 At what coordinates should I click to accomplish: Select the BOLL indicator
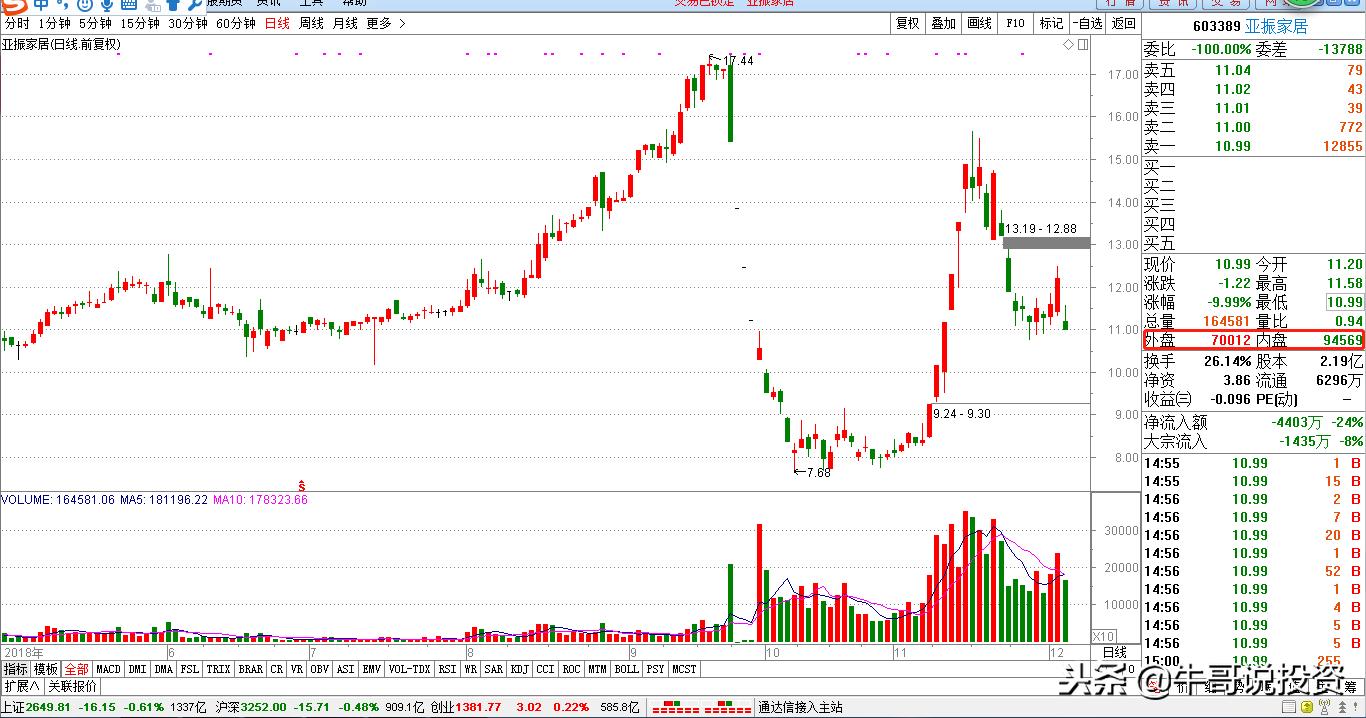[626, 669]
